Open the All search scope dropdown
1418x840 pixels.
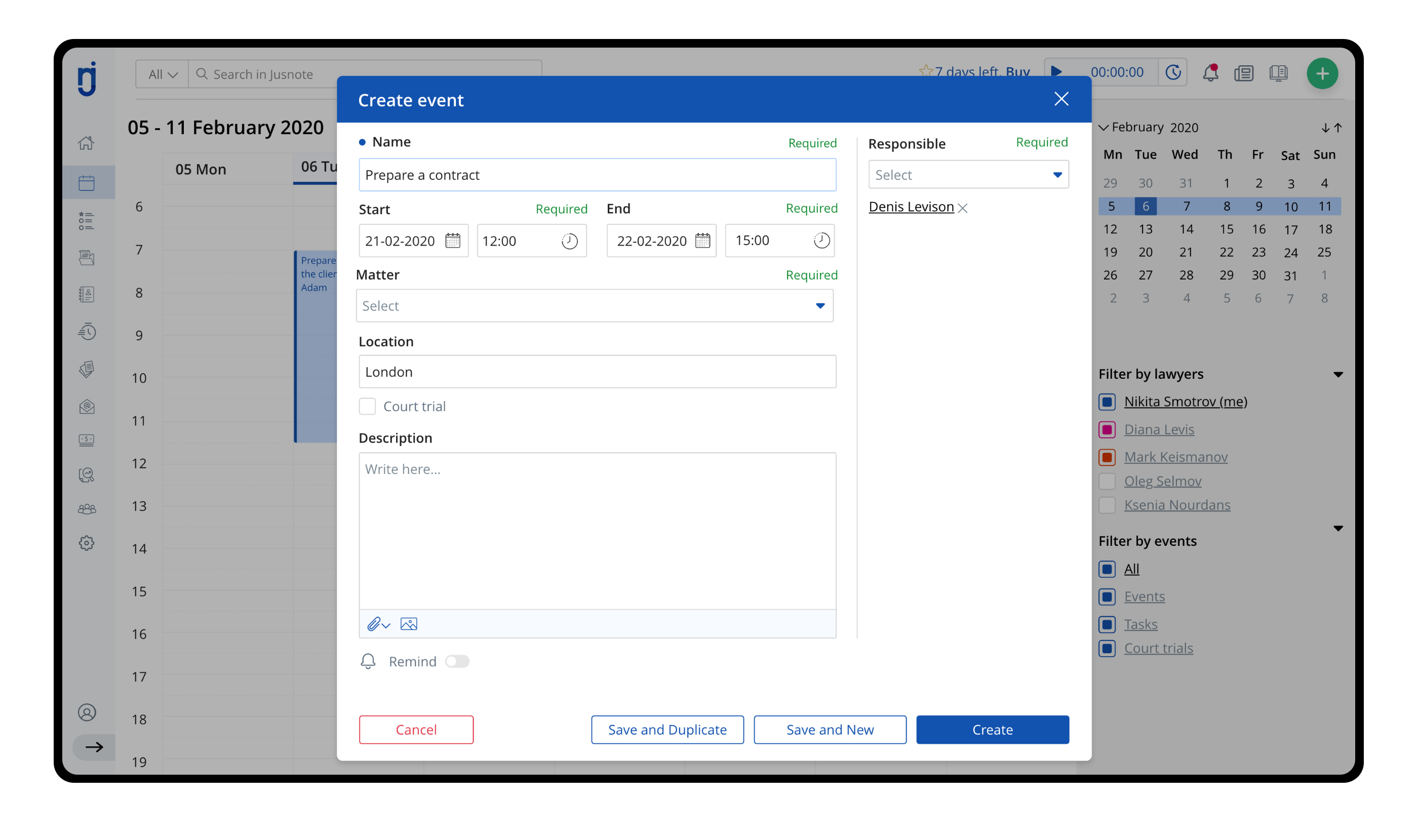pyautogui.click(x=163, y=74)
